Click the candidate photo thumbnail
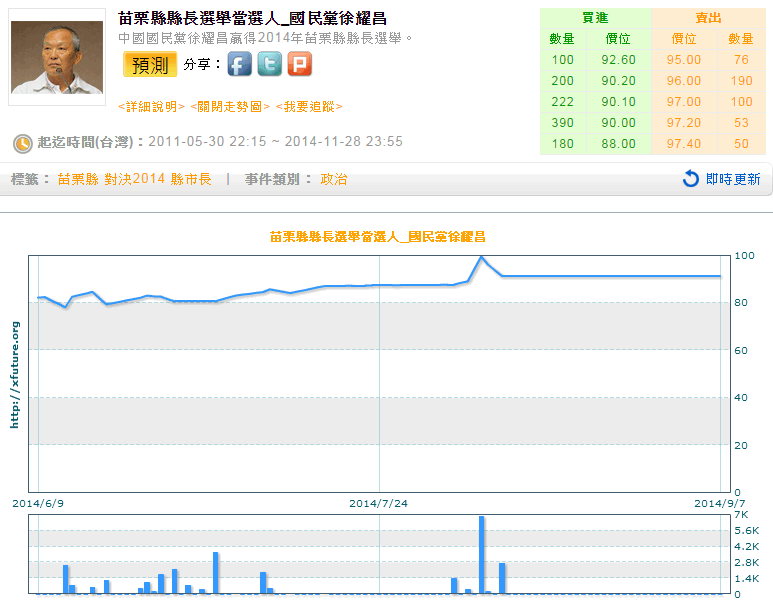The image size is (773, 606). pos(57,57)
